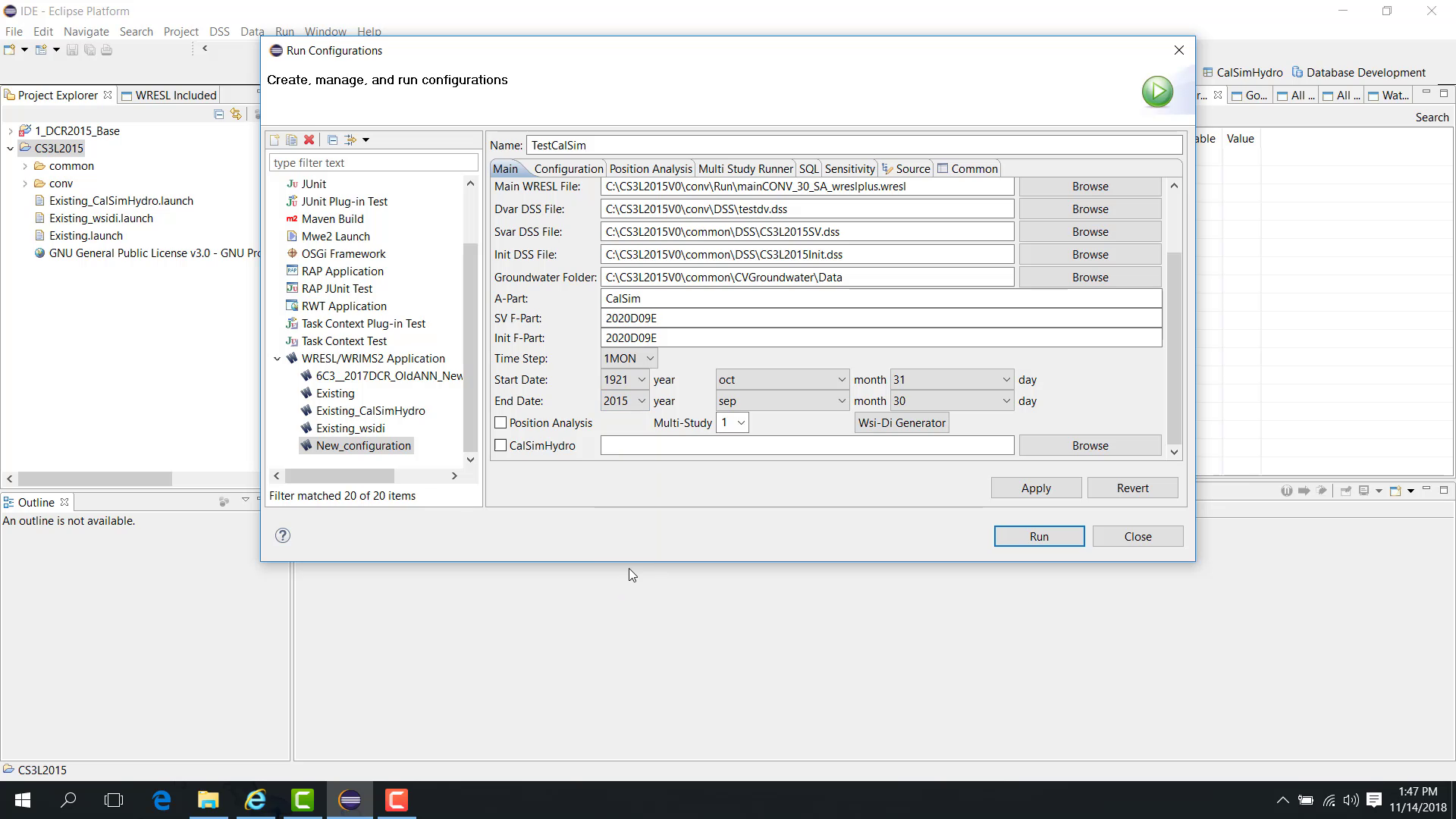Focus the type filter text box

coord(373,163)
